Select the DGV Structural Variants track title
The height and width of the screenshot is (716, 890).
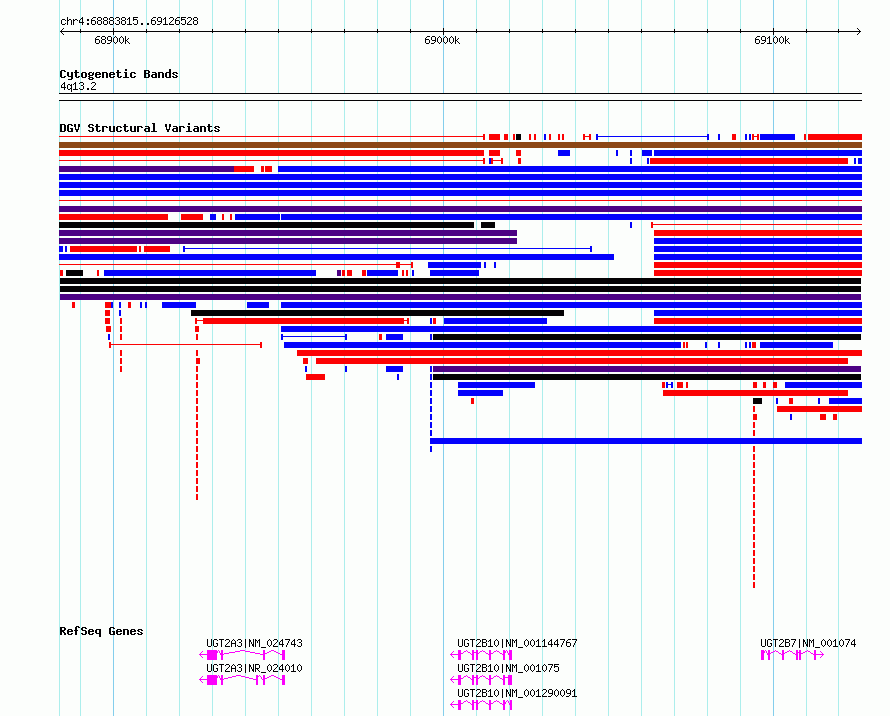(x=140, y=128)
